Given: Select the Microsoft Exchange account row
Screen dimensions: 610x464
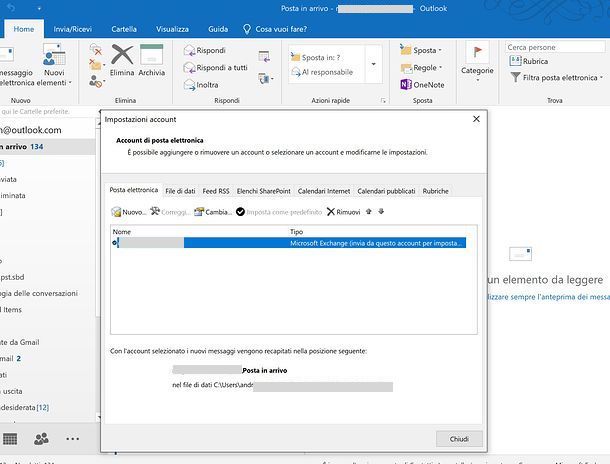Looking at the screenshot, I should [289, 243].
